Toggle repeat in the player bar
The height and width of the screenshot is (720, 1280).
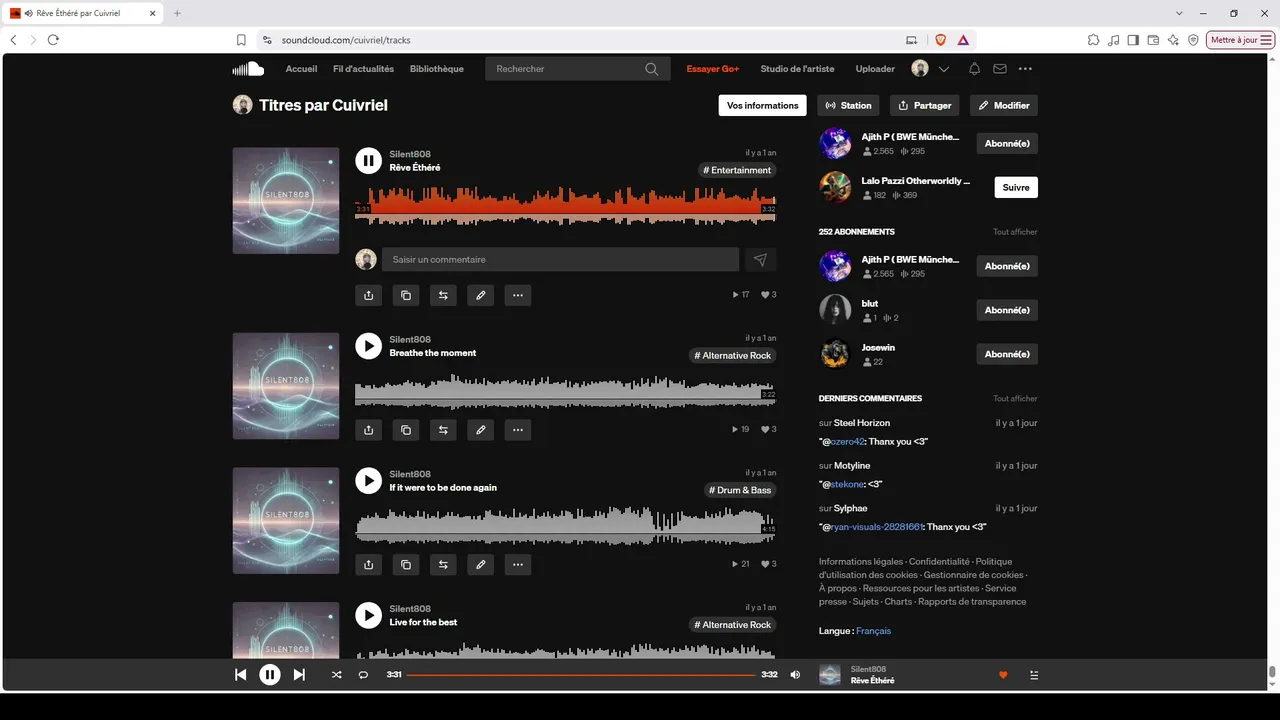pos(363,675)
